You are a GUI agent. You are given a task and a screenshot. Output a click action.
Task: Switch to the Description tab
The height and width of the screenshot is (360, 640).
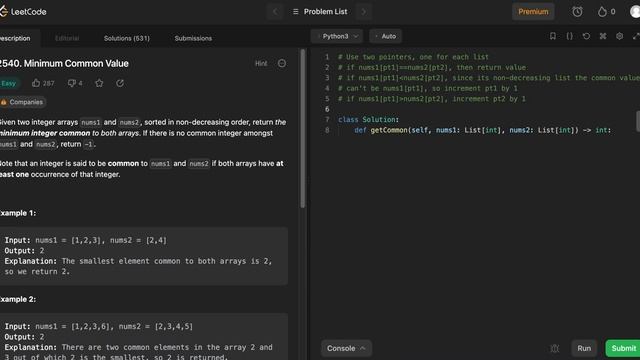pyautogui.click(x=15, y=38)
